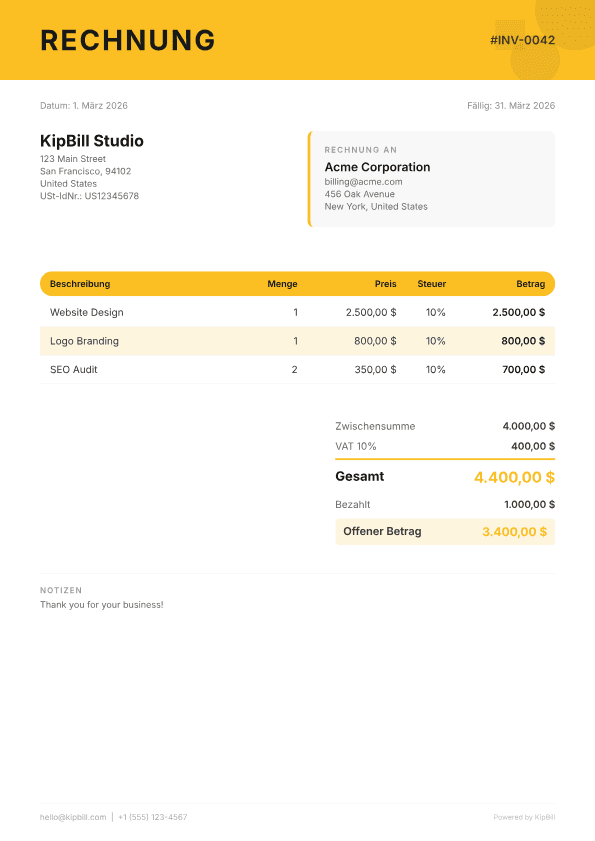Click the Betrag column header

531,284
